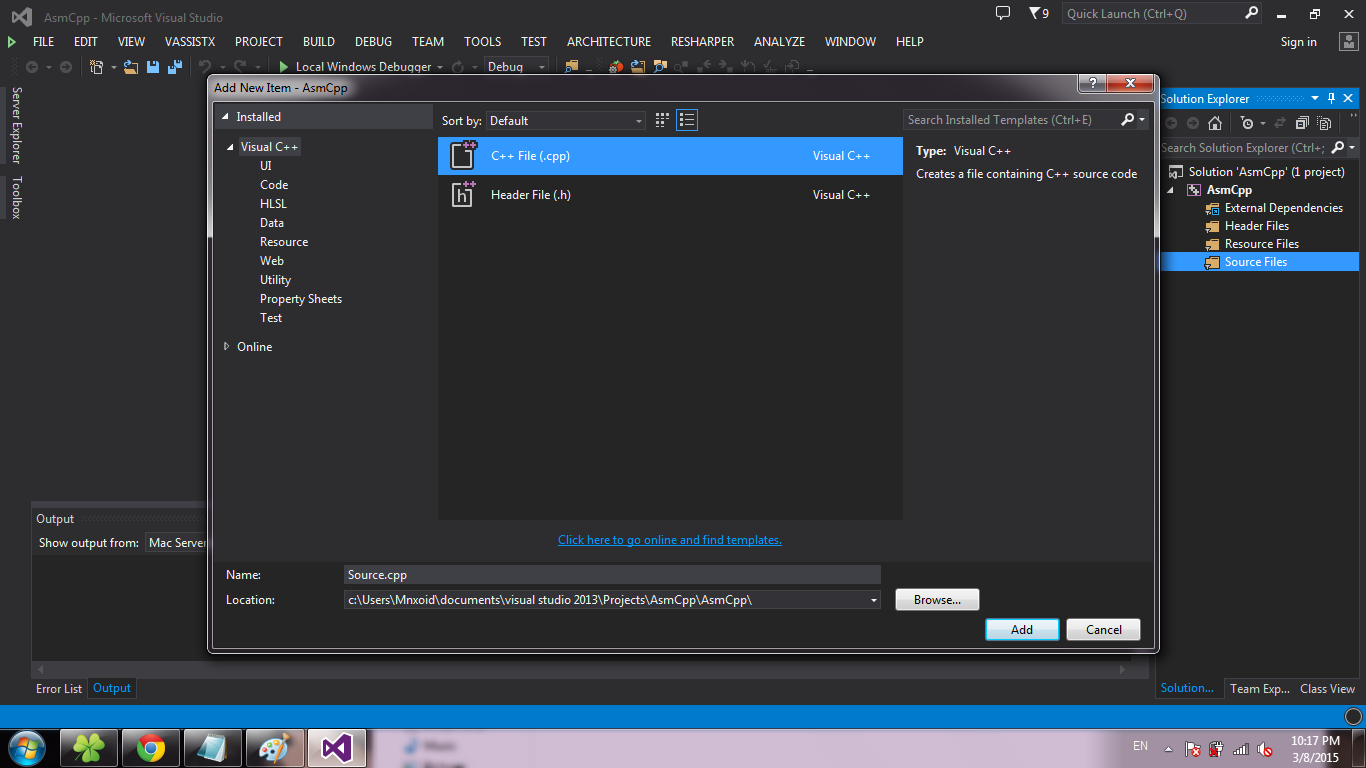Open the Debug configuration dropdown
This screenshot has width=1366, height=768.
click(517, 67)
